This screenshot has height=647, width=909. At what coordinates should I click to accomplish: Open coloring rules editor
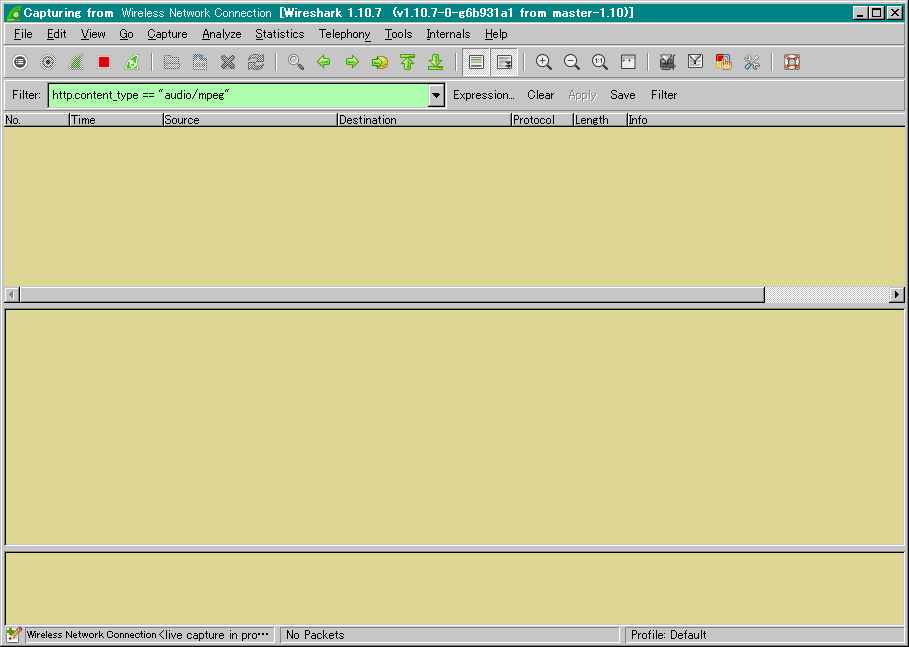point(724,62)
